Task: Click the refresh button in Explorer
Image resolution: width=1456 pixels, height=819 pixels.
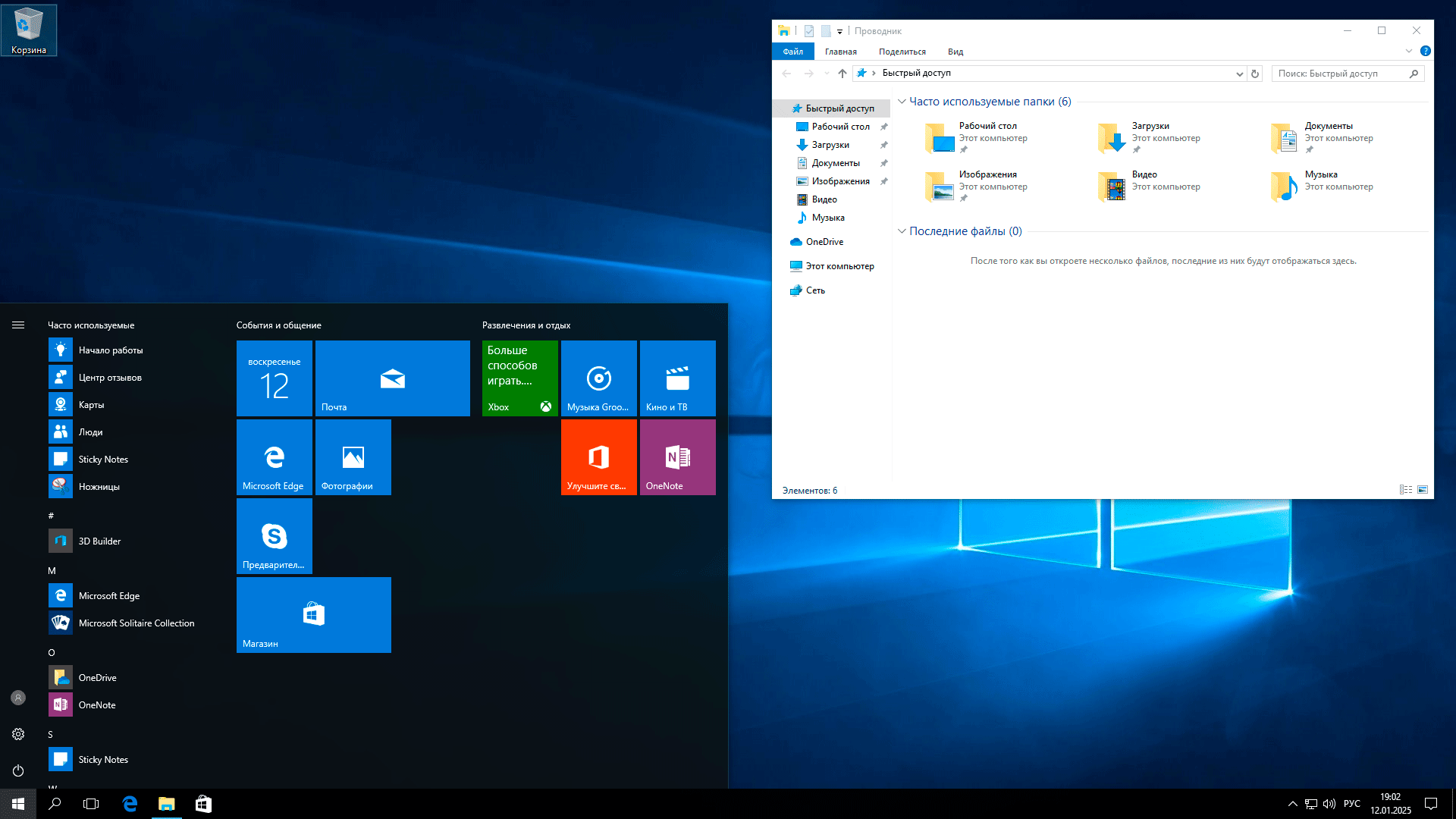Action: [x=1255, y=74]
